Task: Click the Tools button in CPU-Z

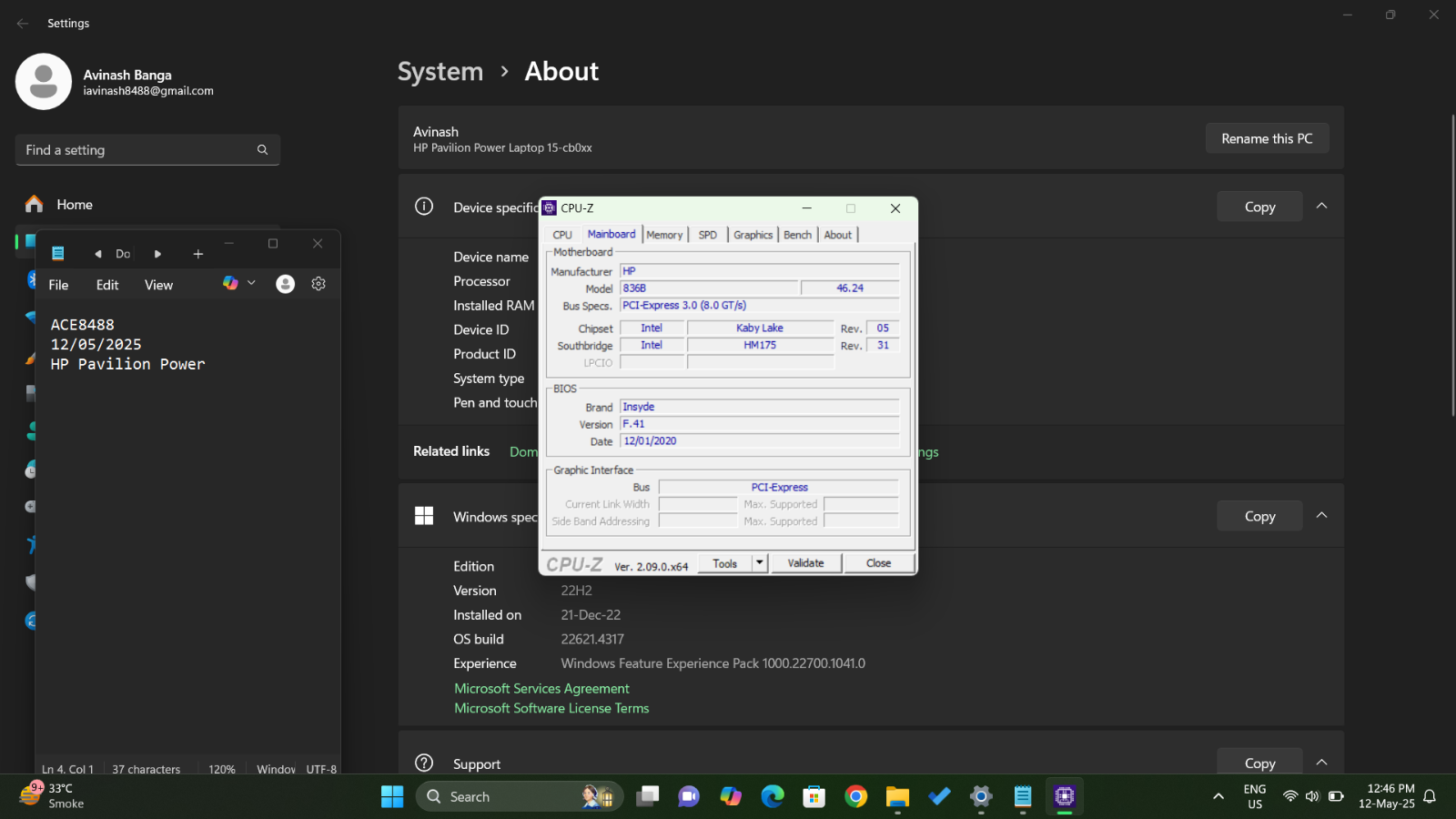Action: [724, 563]
